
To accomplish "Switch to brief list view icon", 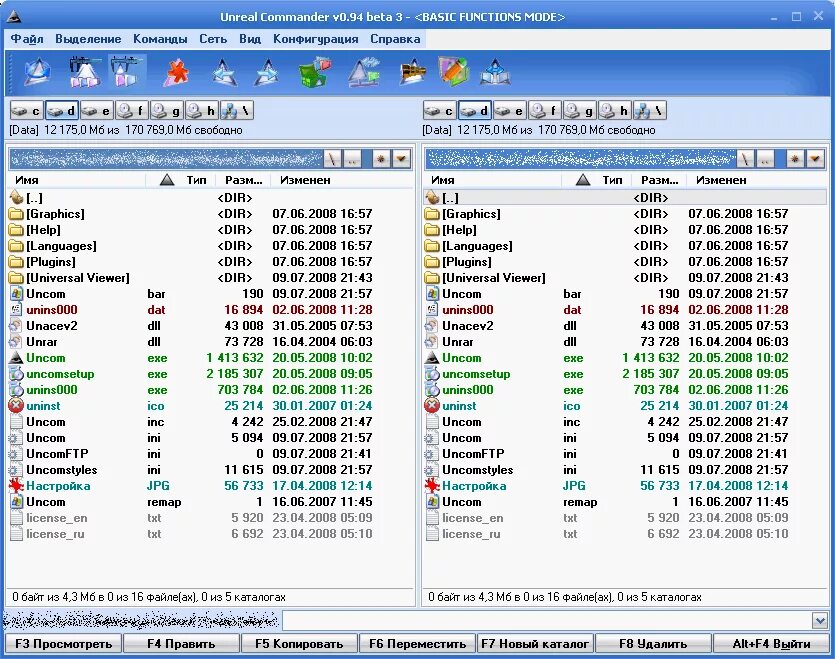I will (x=84, y=72).
